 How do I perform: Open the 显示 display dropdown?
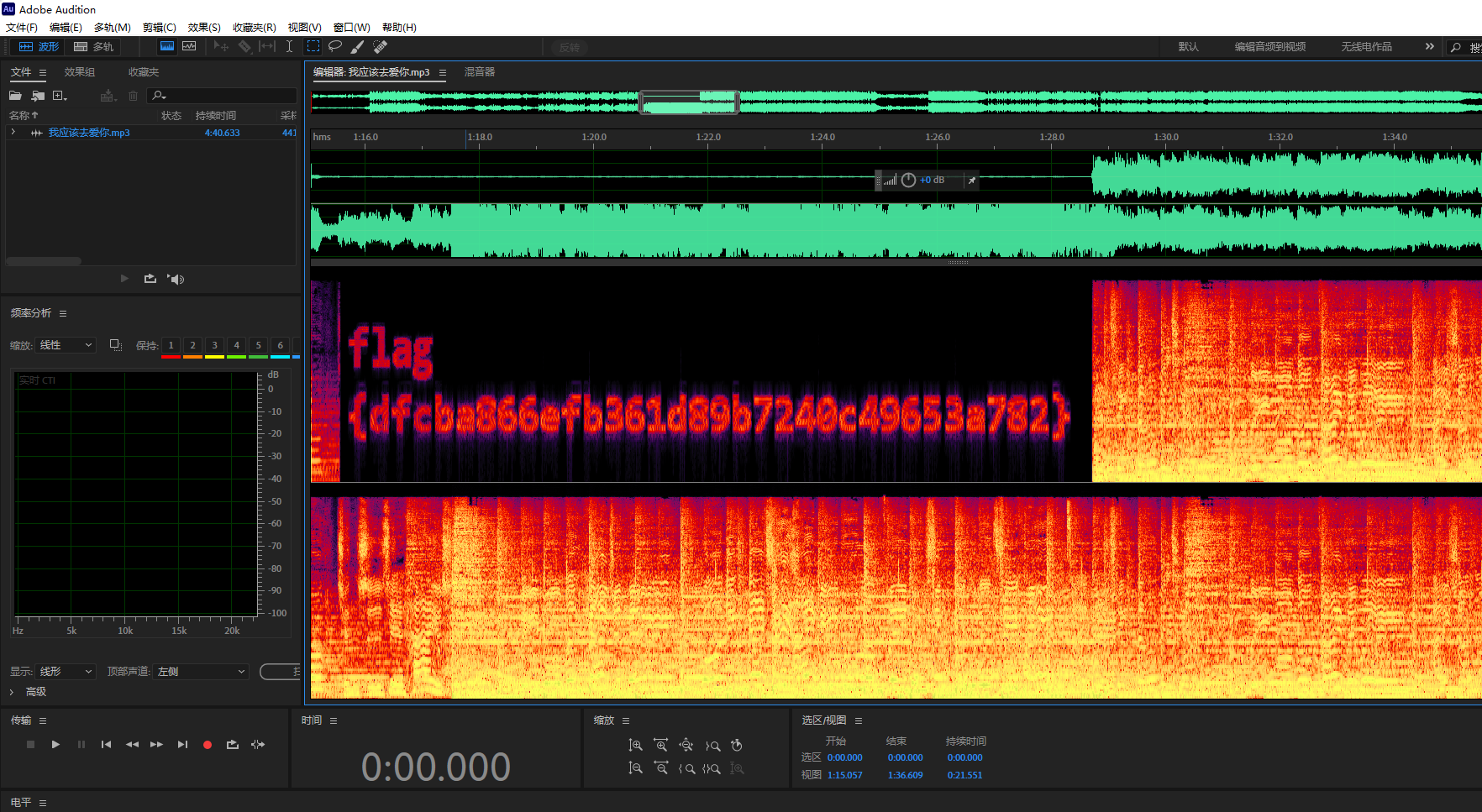[67, 672]
